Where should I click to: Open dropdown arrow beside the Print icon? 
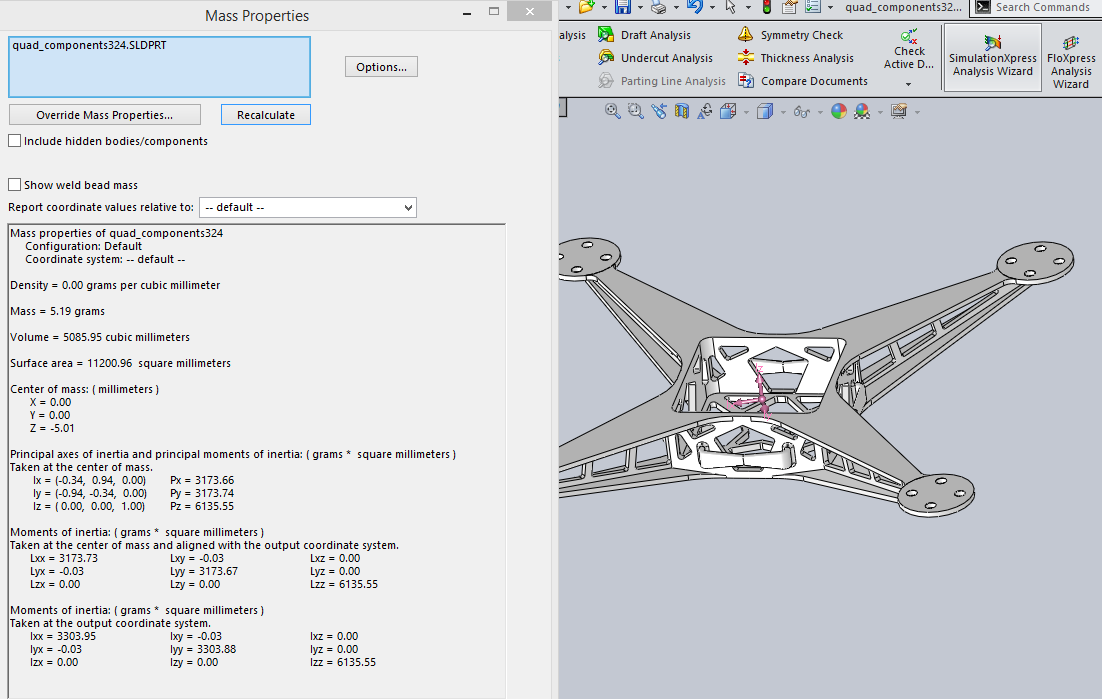pyautogui.click(x=675, y=8)
